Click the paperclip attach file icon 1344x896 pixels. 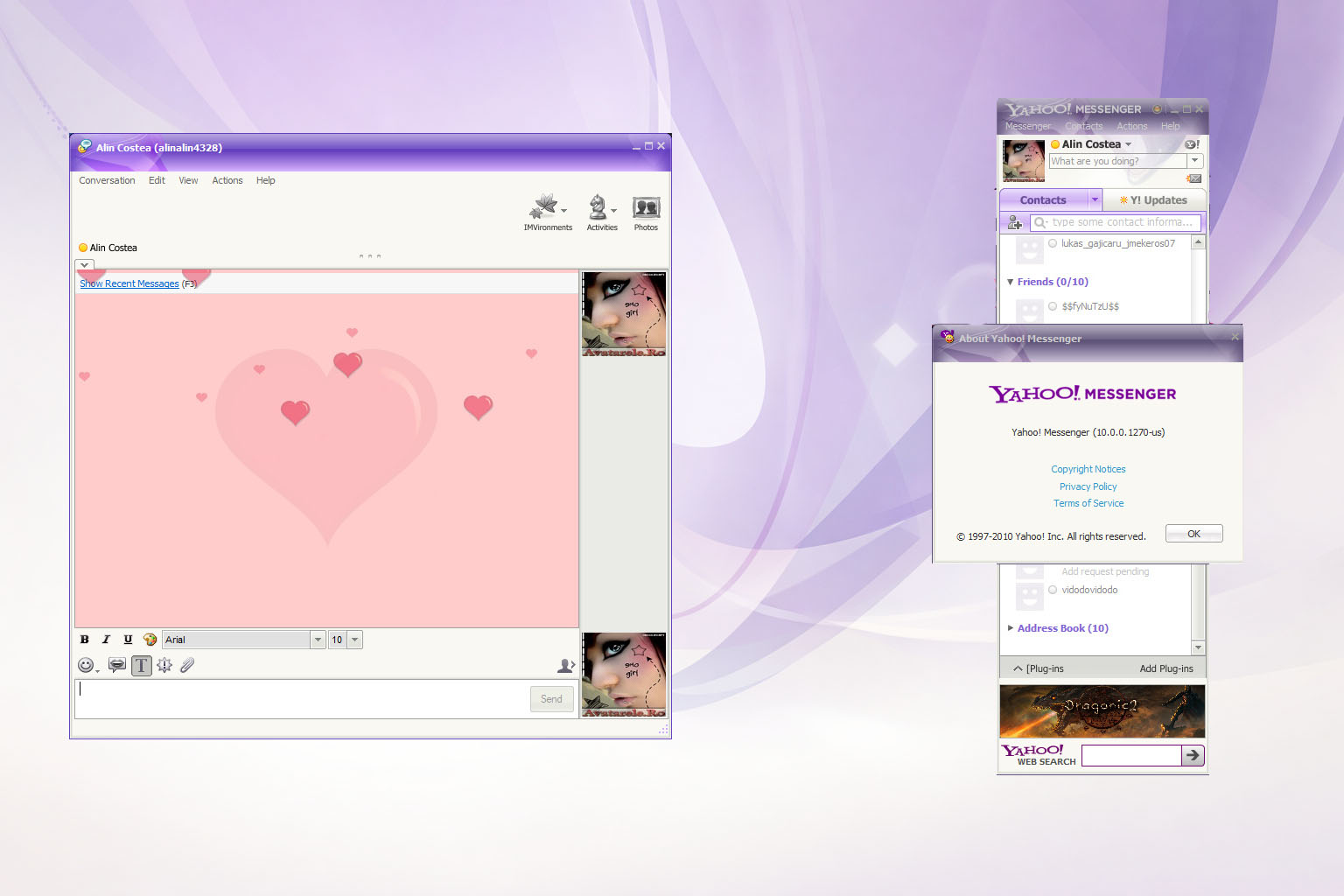pyautogui.click(x=187, y=665)
